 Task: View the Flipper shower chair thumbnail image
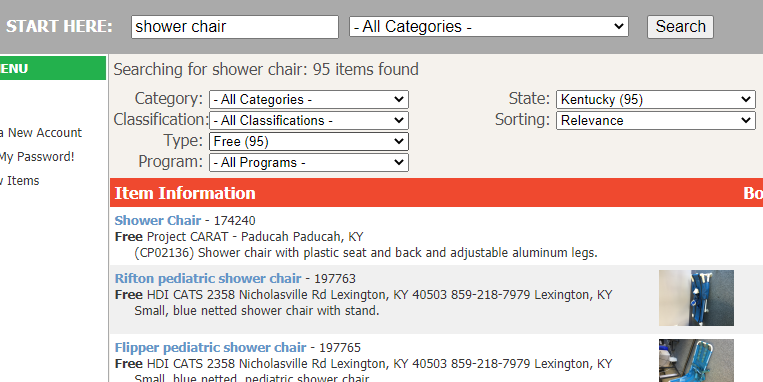click(696, 361)
